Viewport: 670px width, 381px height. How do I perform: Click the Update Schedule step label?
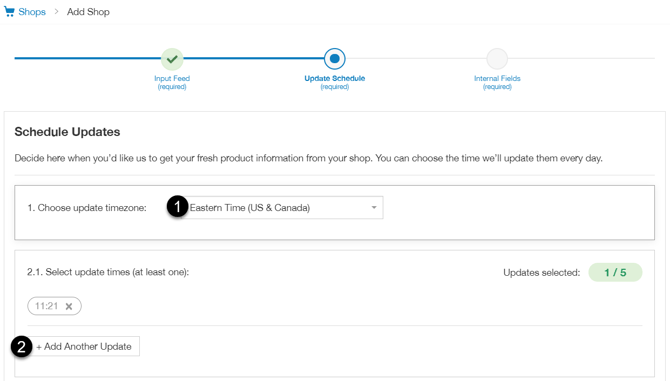tap(335, 82)
